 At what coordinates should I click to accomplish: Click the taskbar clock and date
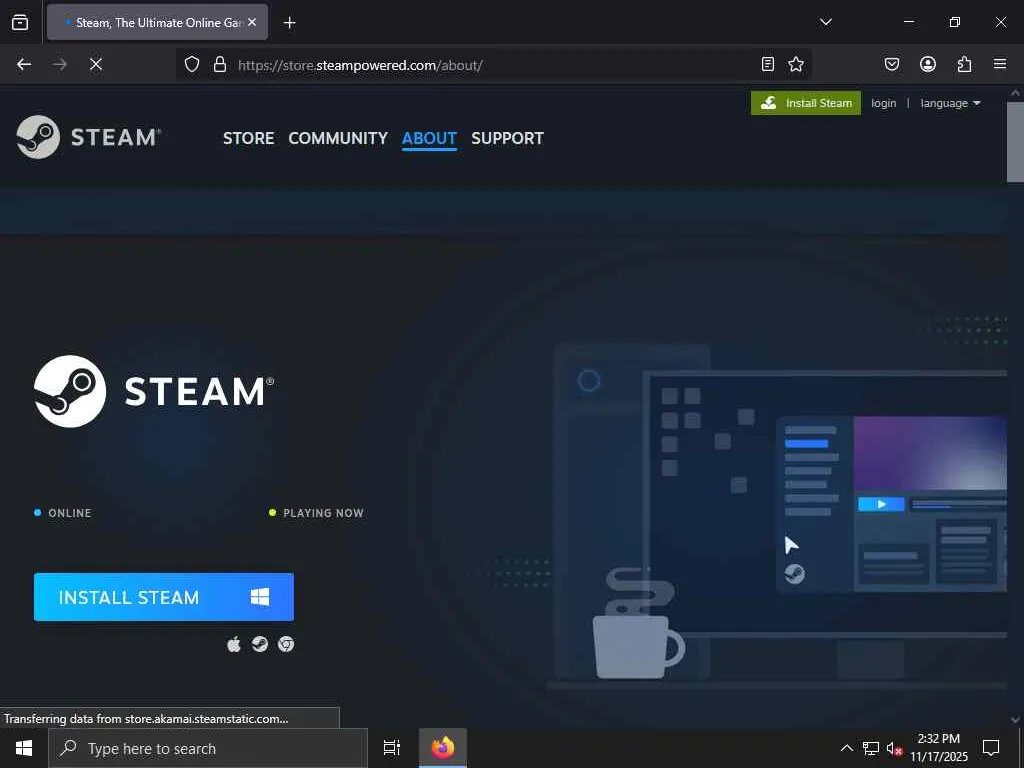939,748
